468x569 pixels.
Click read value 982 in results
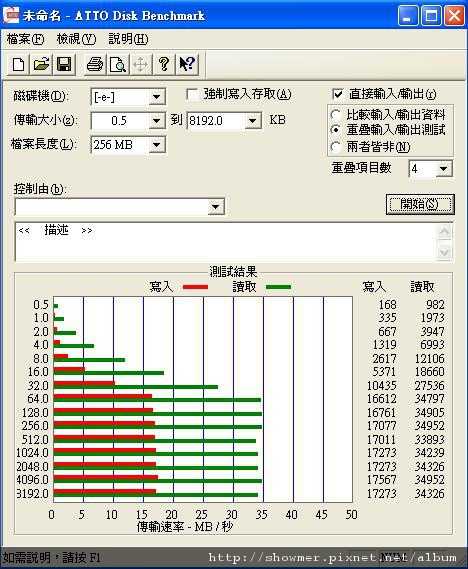435,305
